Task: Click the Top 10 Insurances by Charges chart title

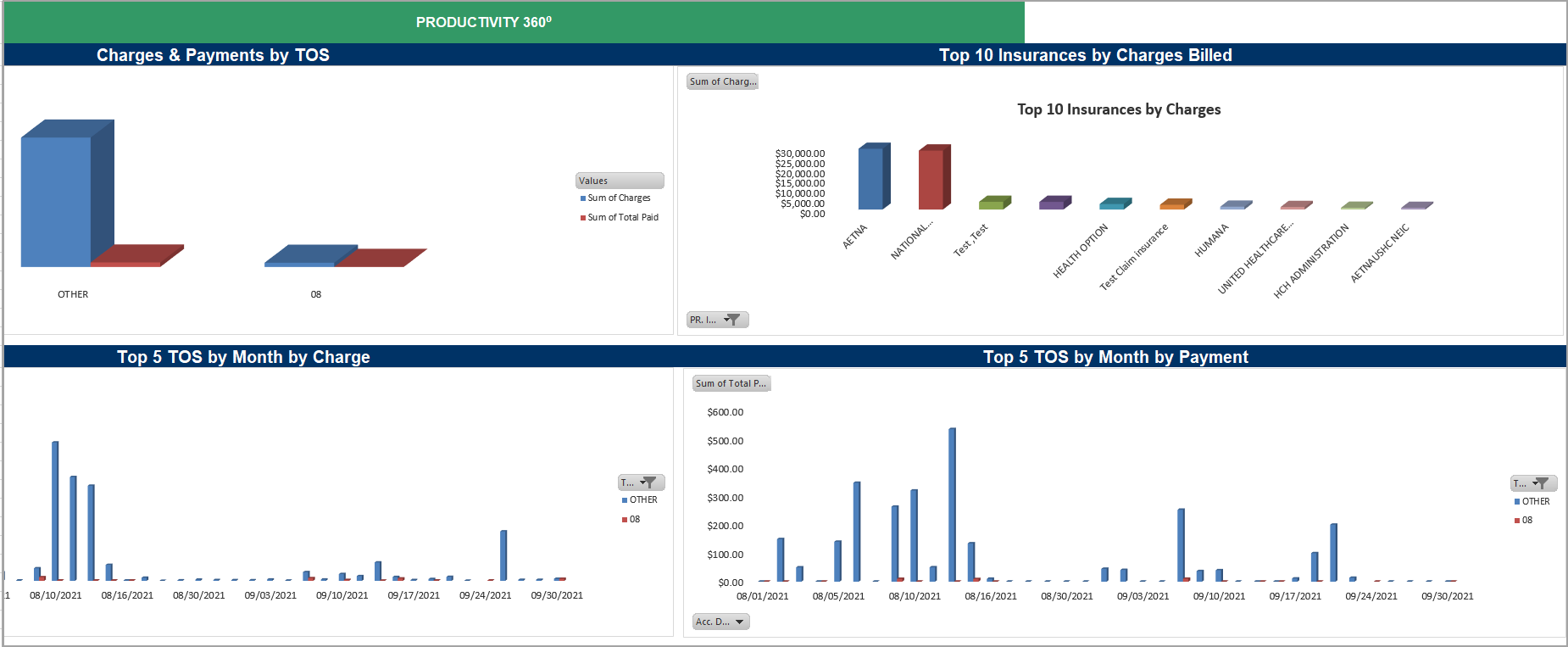Action: click(1118, 109)
